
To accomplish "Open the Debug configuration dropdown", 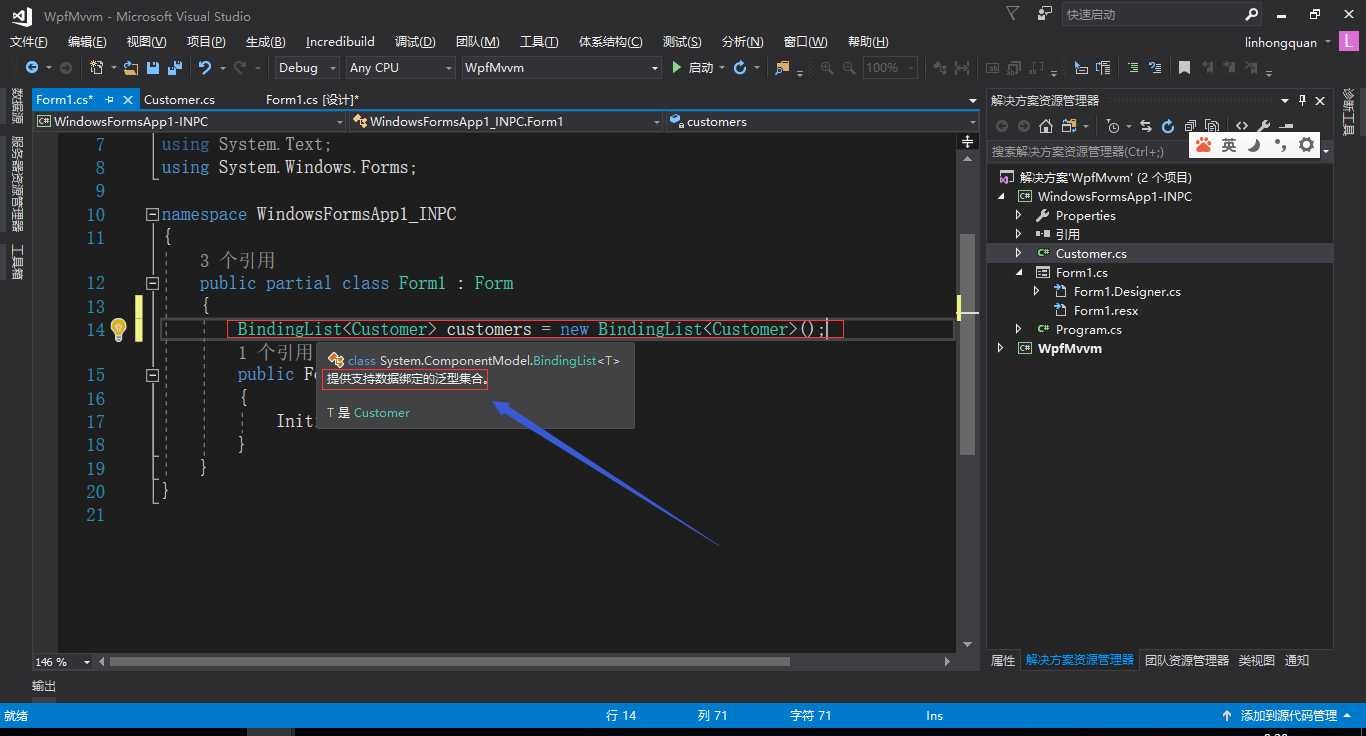I will pos(308,68).
